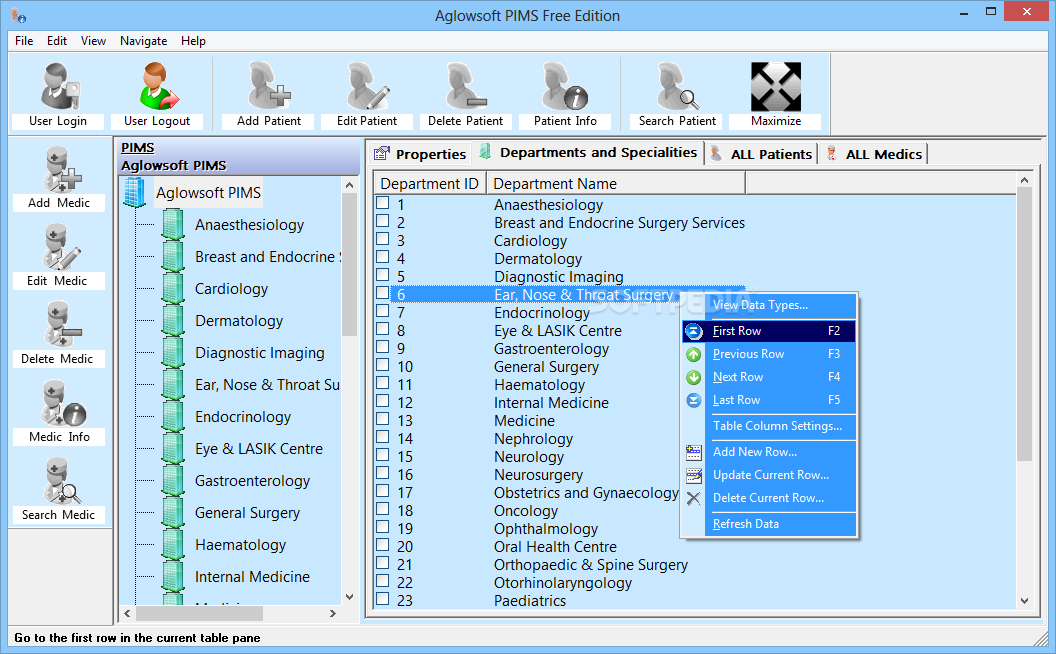The width and height of the screenshot is (1056, 654).
Task: Click the Dermatology building icon in tree
Action: click(173, 321)
